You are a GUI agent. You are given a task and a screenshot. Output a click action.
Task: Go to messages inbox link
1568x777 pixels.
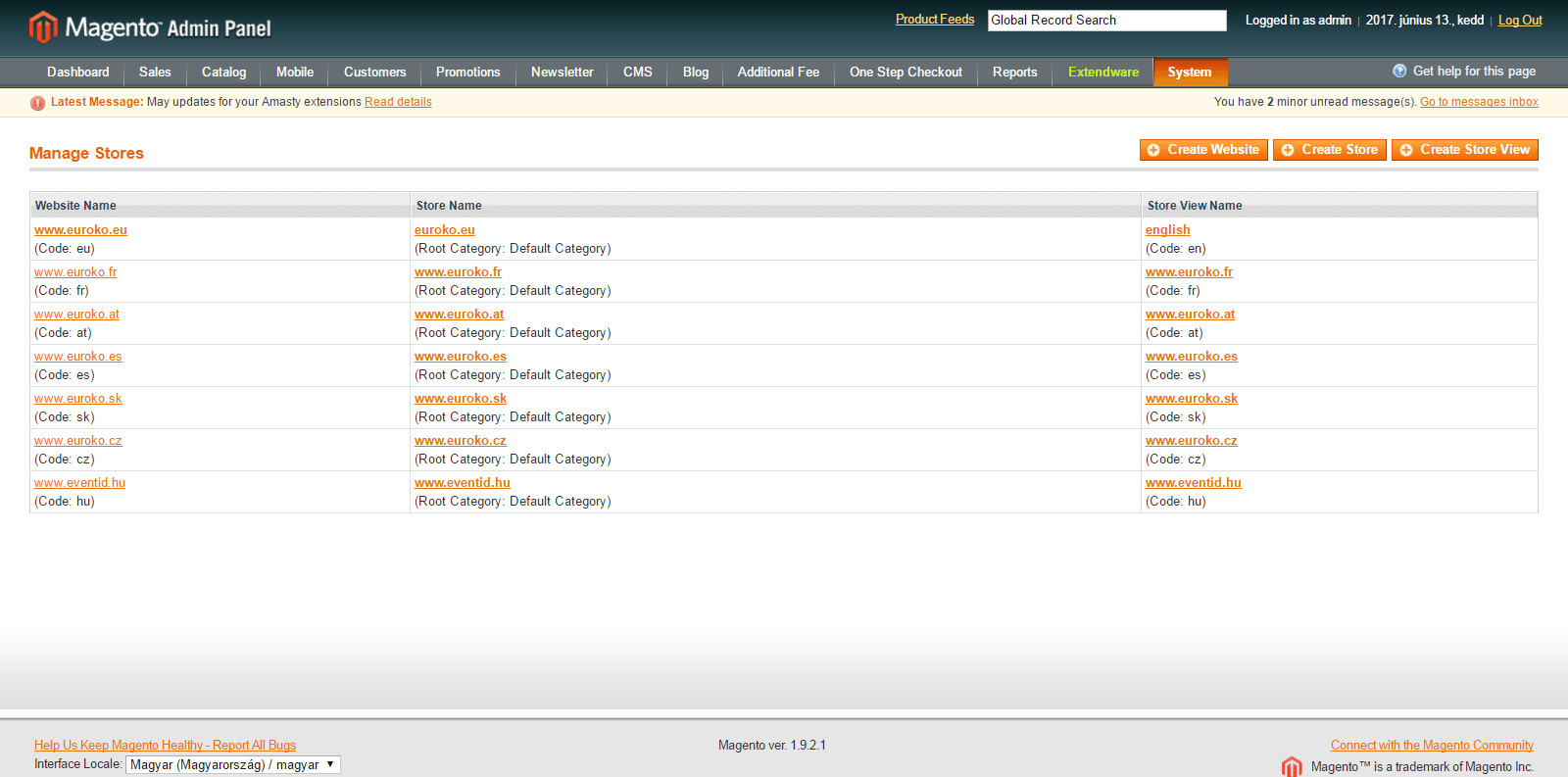point(1479,102)
